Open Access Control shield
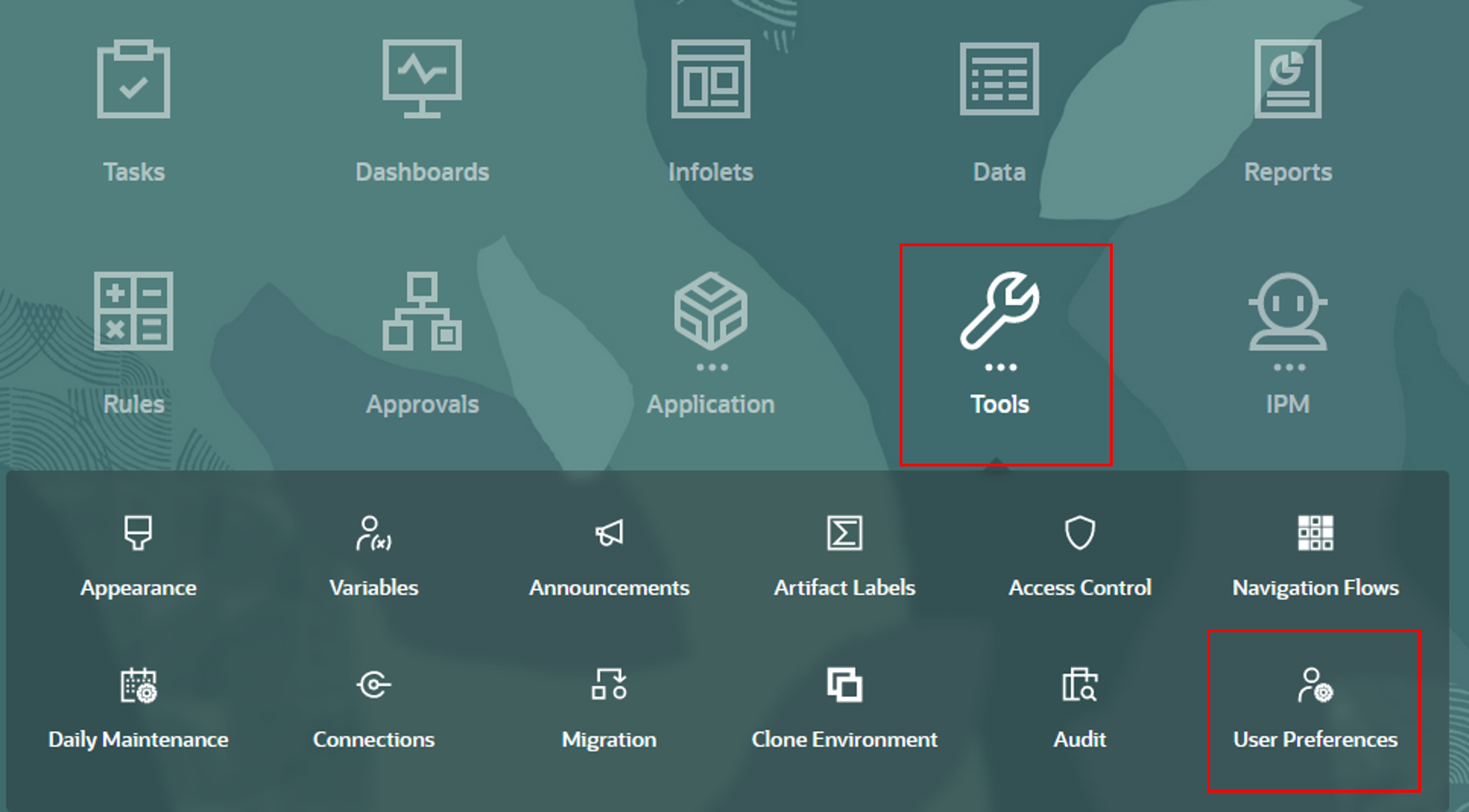The width and height of the screenshot is (1469, 812). pos(1080,533)
